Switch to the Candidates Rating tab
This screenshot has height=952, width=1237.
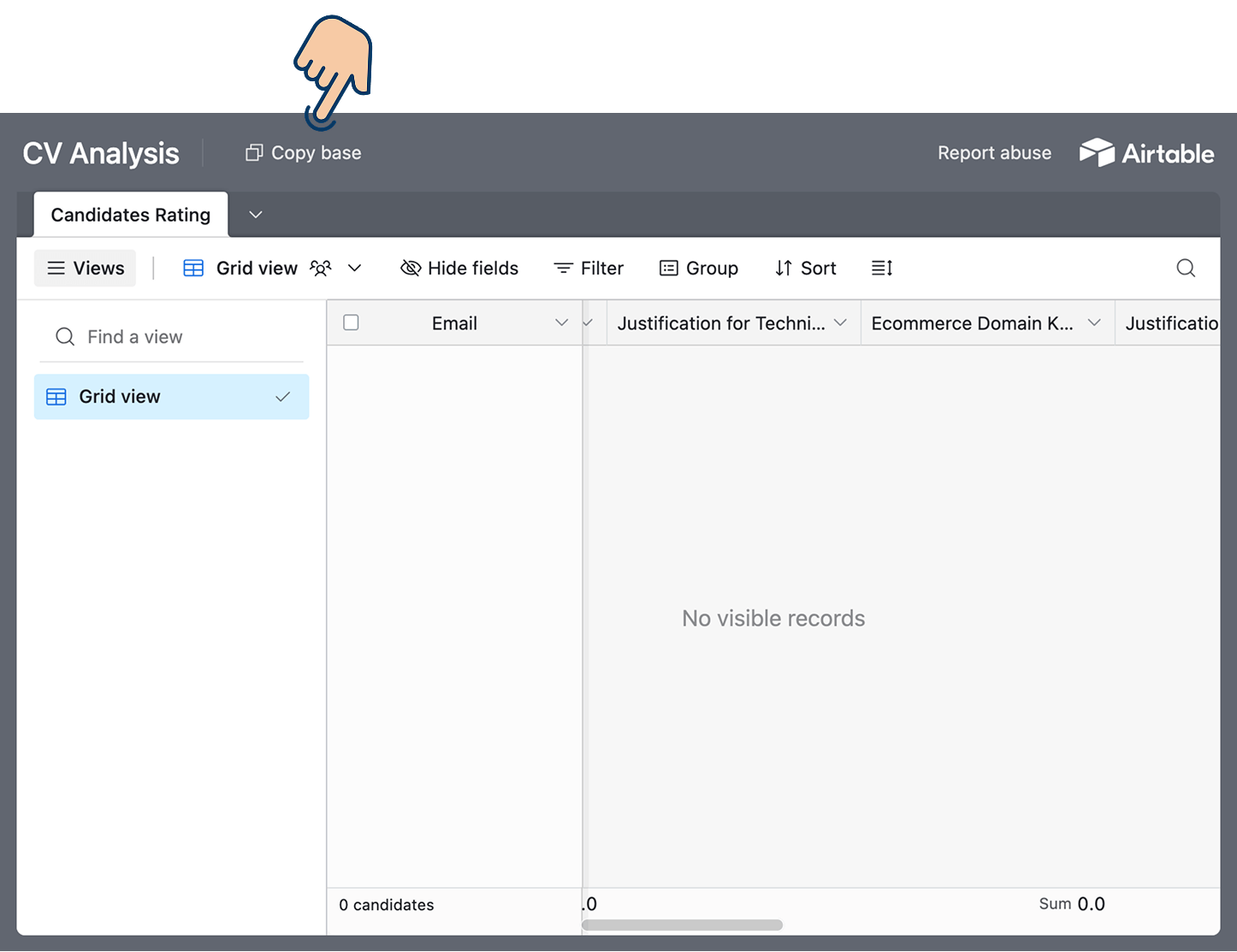pyautogui.click(x=130, y=215)
